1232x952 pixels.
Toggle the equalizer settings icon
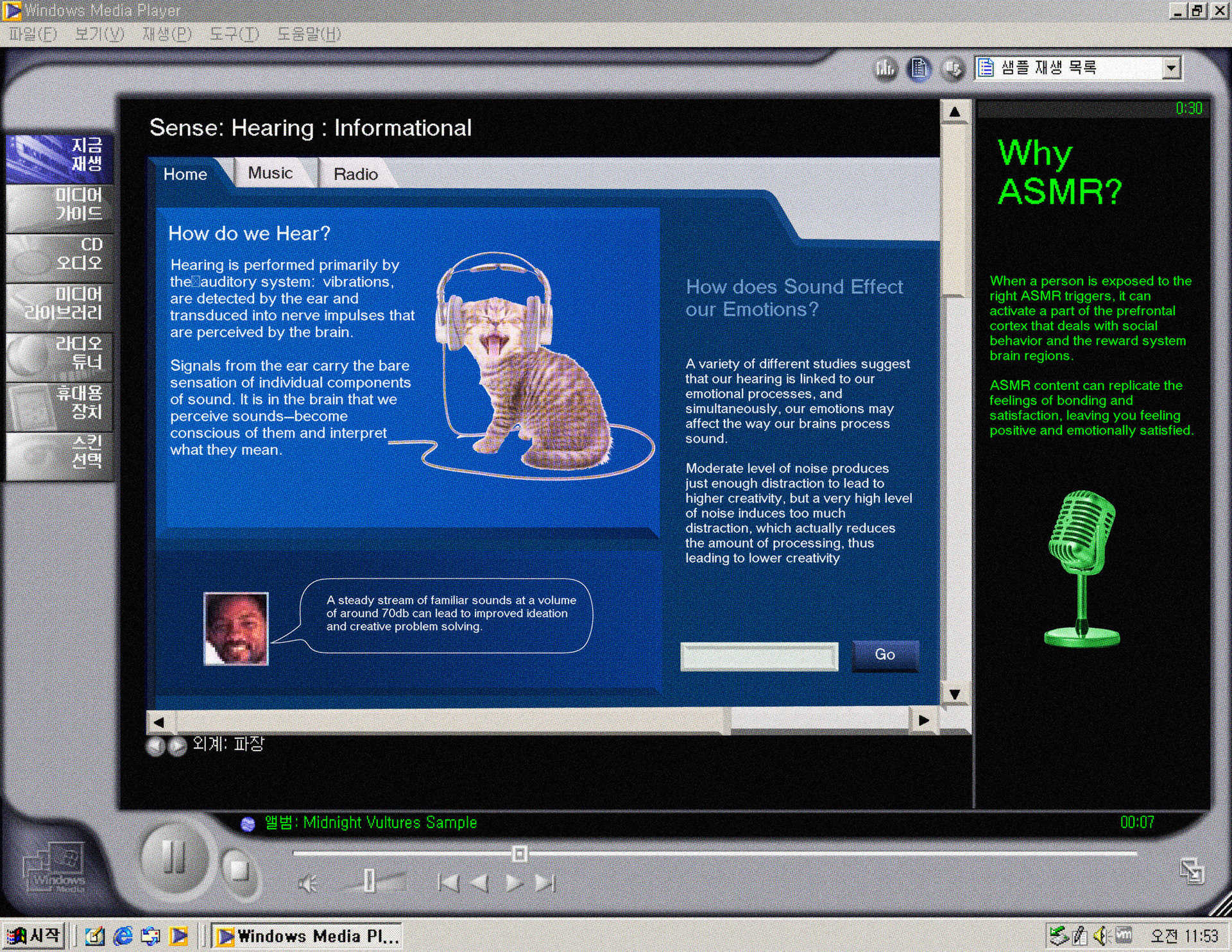886,68
